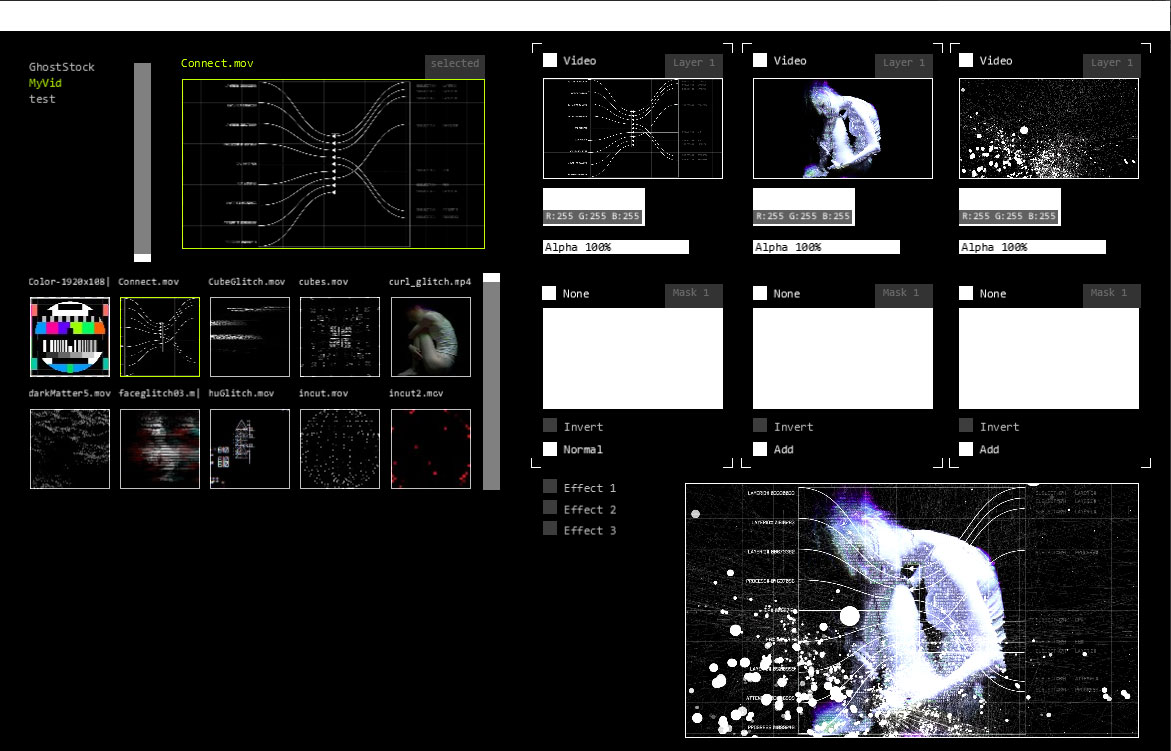Select the Color-1920x108 test pattern thumbnail
The width and height of the screenshot is (1171, 751).
click(70, 337)
